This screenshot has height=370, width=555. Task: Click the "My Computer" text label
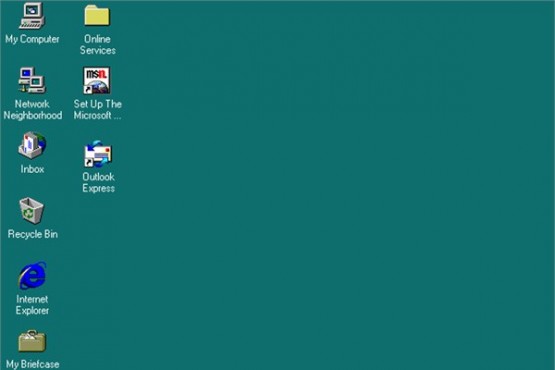32,39
